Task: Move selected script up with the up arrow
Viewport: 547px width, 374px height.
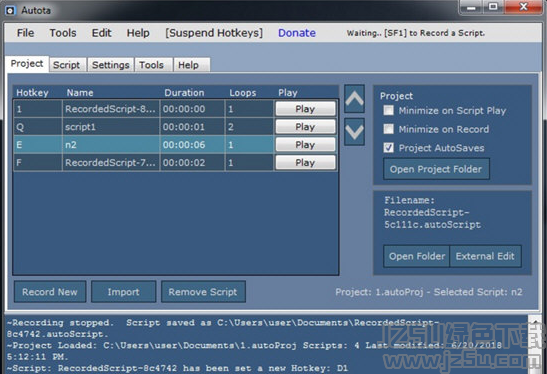Action: click(x=354, y=99)
